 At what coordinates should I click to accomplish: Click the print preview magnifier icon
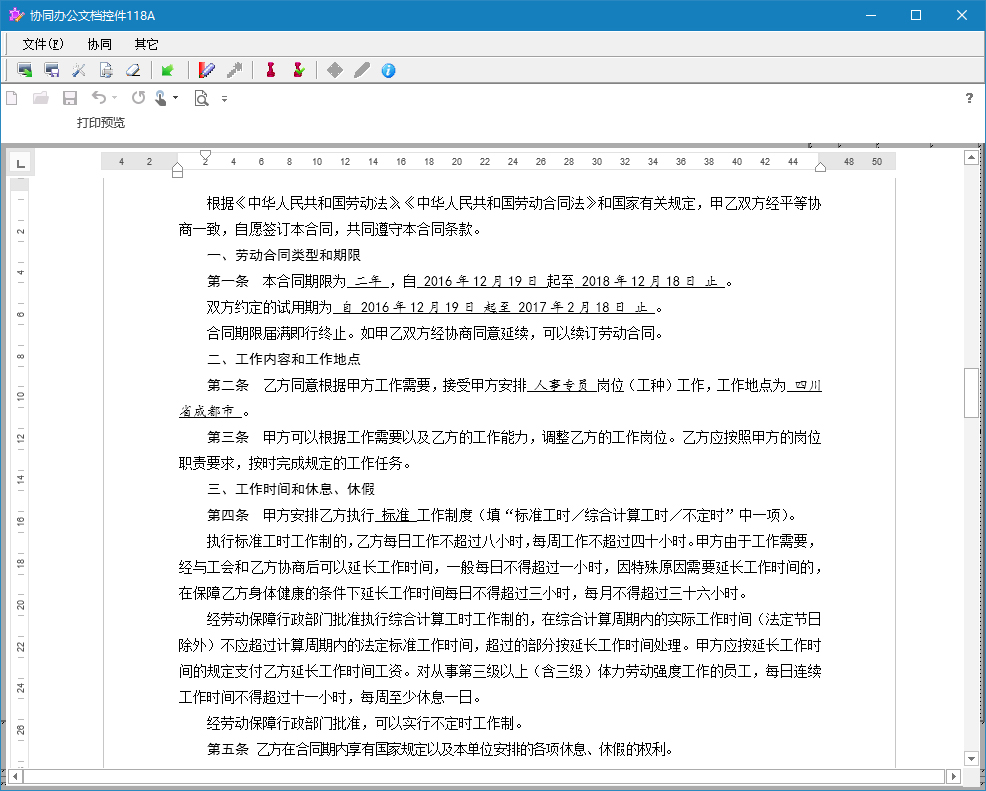point(201,98)
